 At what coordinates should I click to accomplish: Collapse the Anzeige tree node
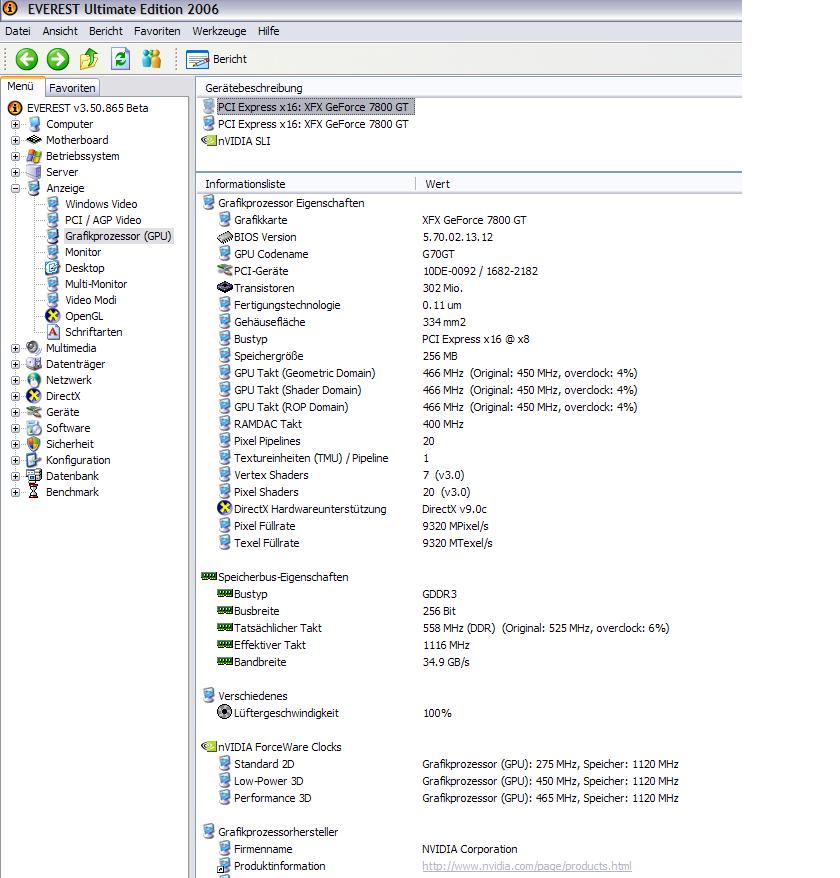point(16,188)
